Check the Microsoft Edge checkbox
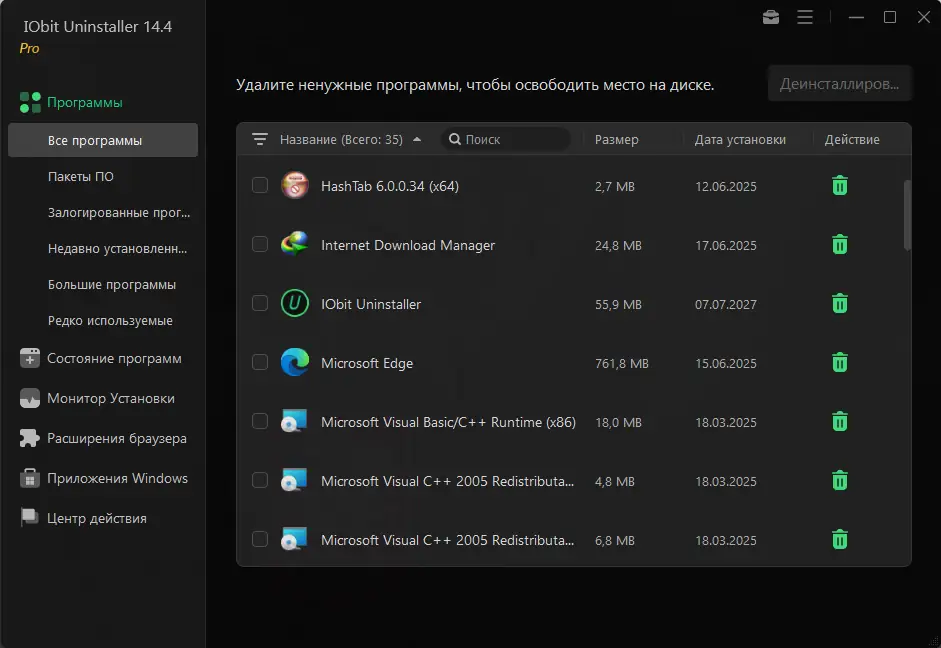The height and width of the screenshot is (648, 941). tap(260, 363)
